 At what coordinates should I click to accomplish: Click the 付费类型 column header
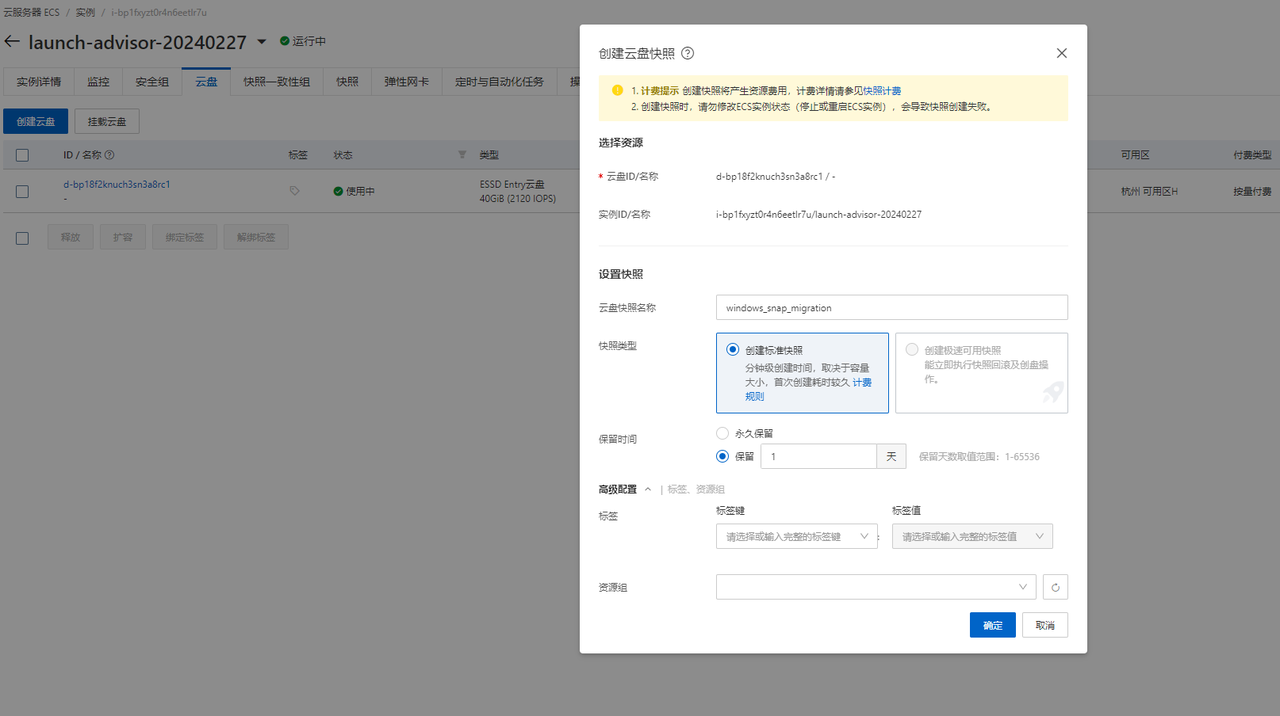[1253, 155]
